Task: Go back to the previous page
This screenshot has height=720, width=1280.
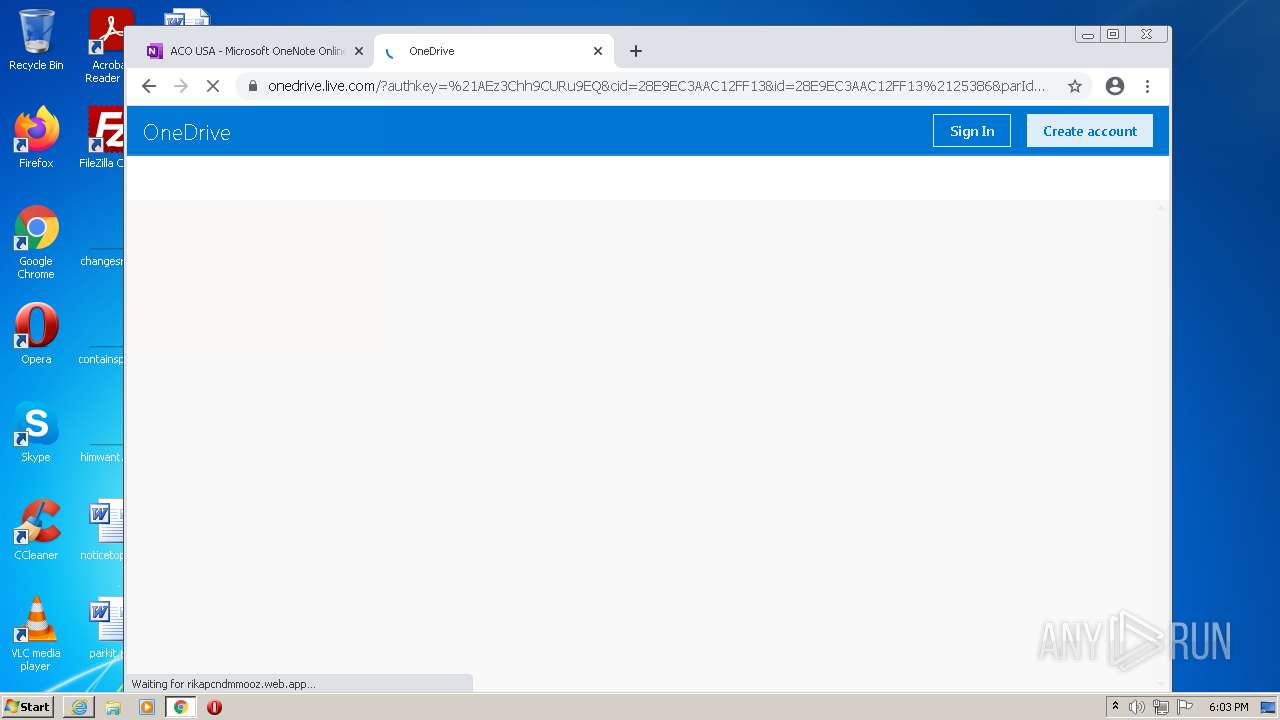Action: pos(149,86)
